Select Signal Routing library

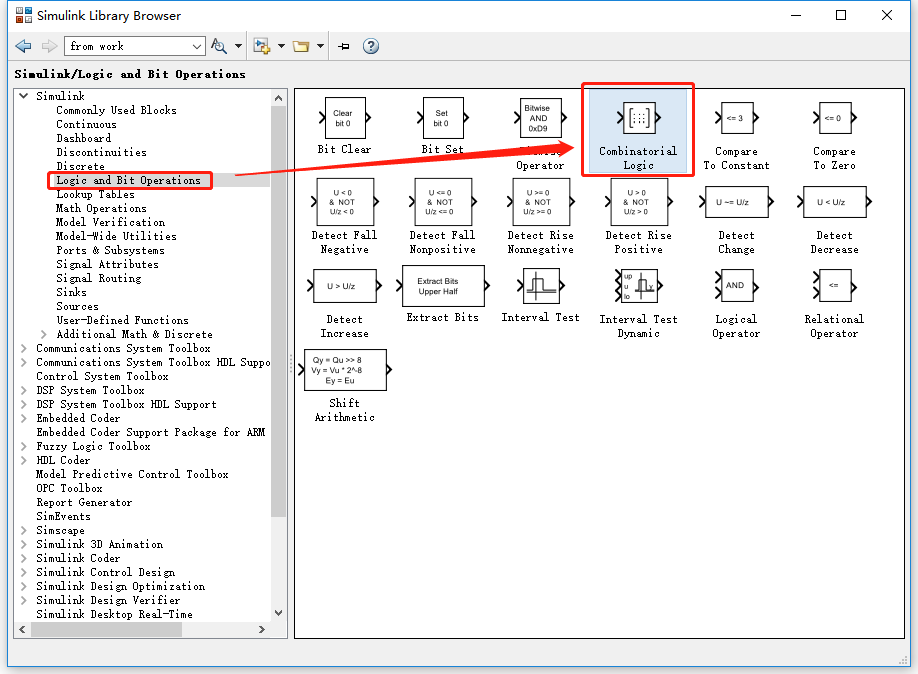[x=98, y=278]
